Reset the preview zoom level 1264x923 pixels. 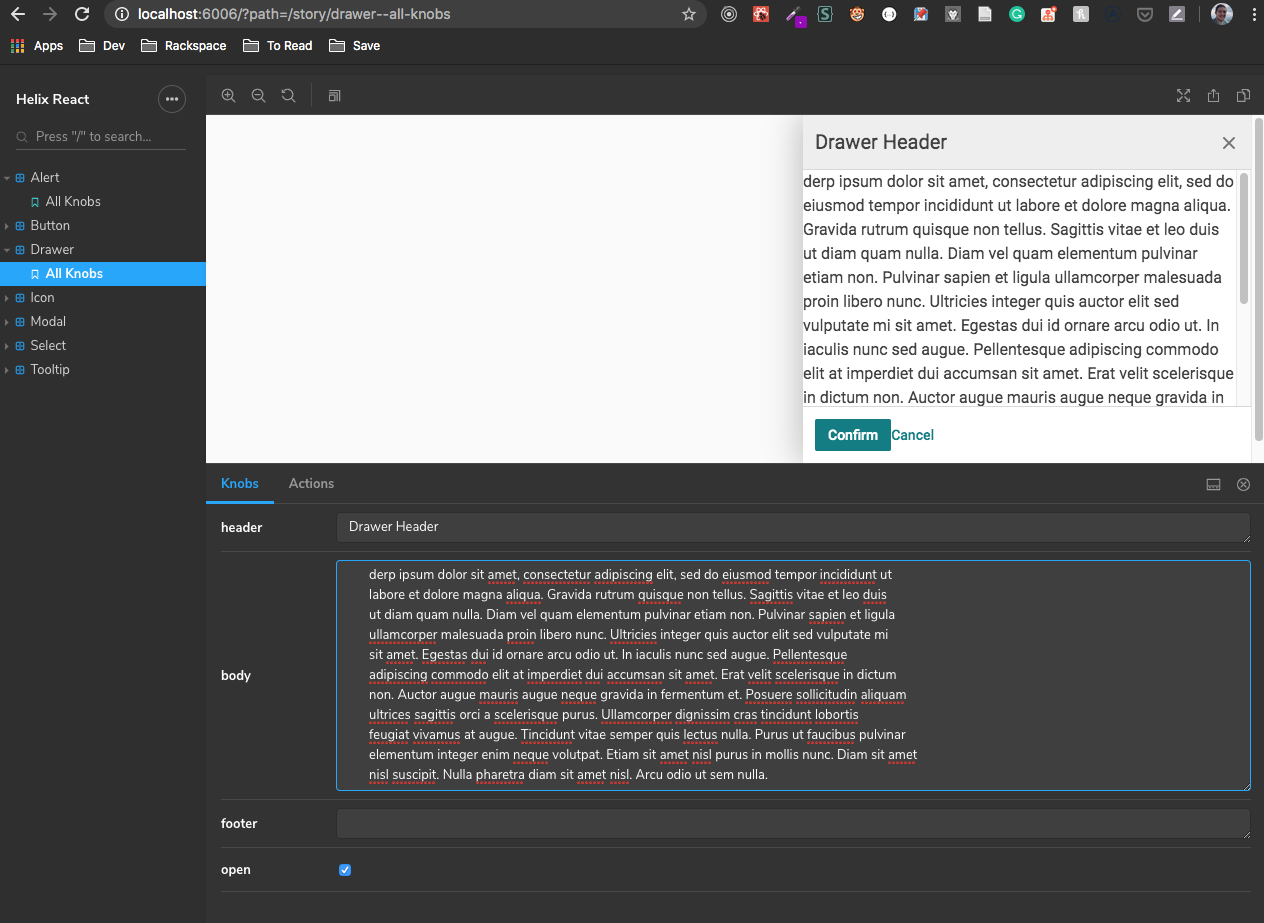tap(288, 96)
